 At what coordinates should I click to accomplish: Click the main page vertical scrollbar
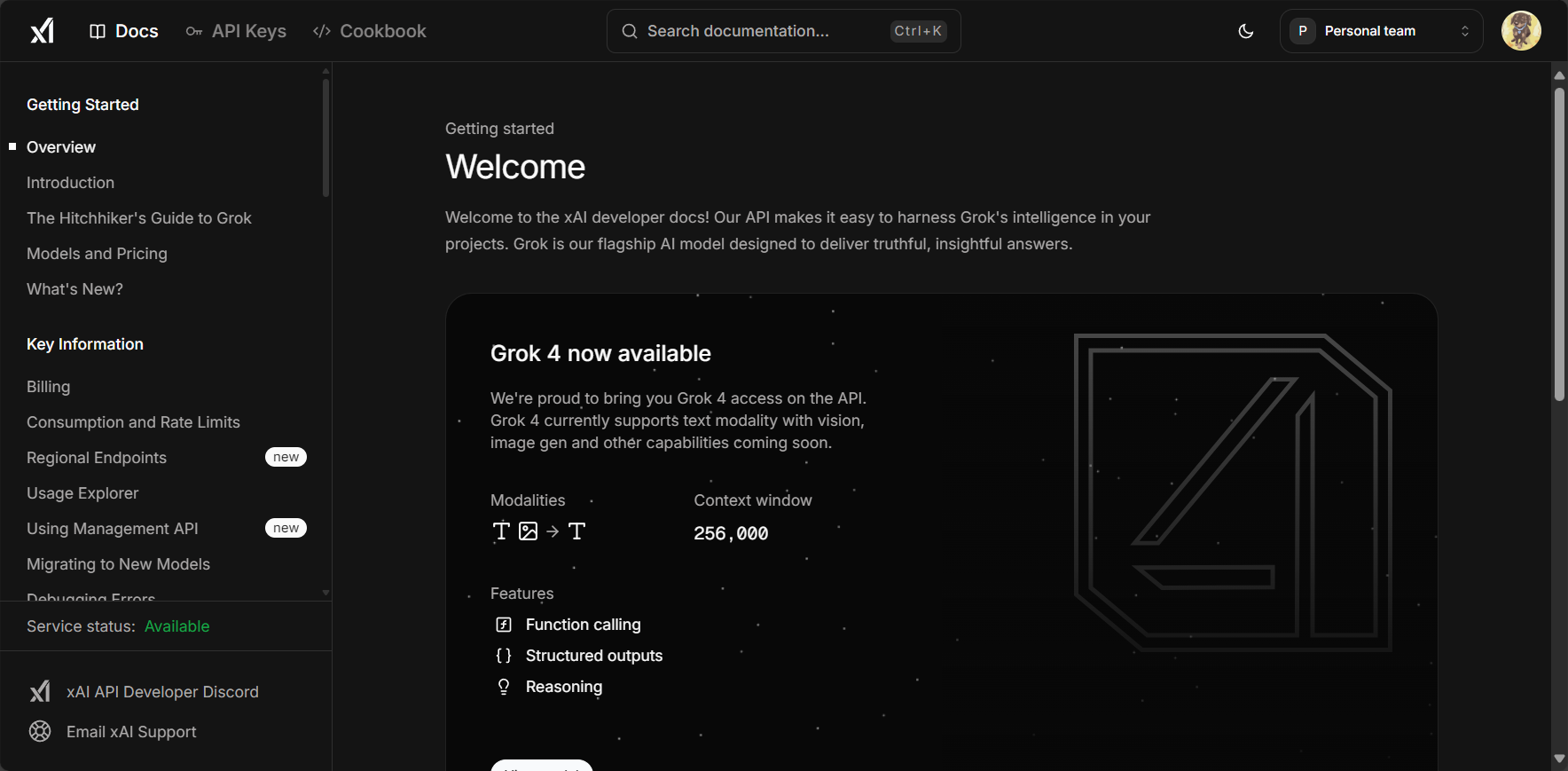[x=1560, y=245]
